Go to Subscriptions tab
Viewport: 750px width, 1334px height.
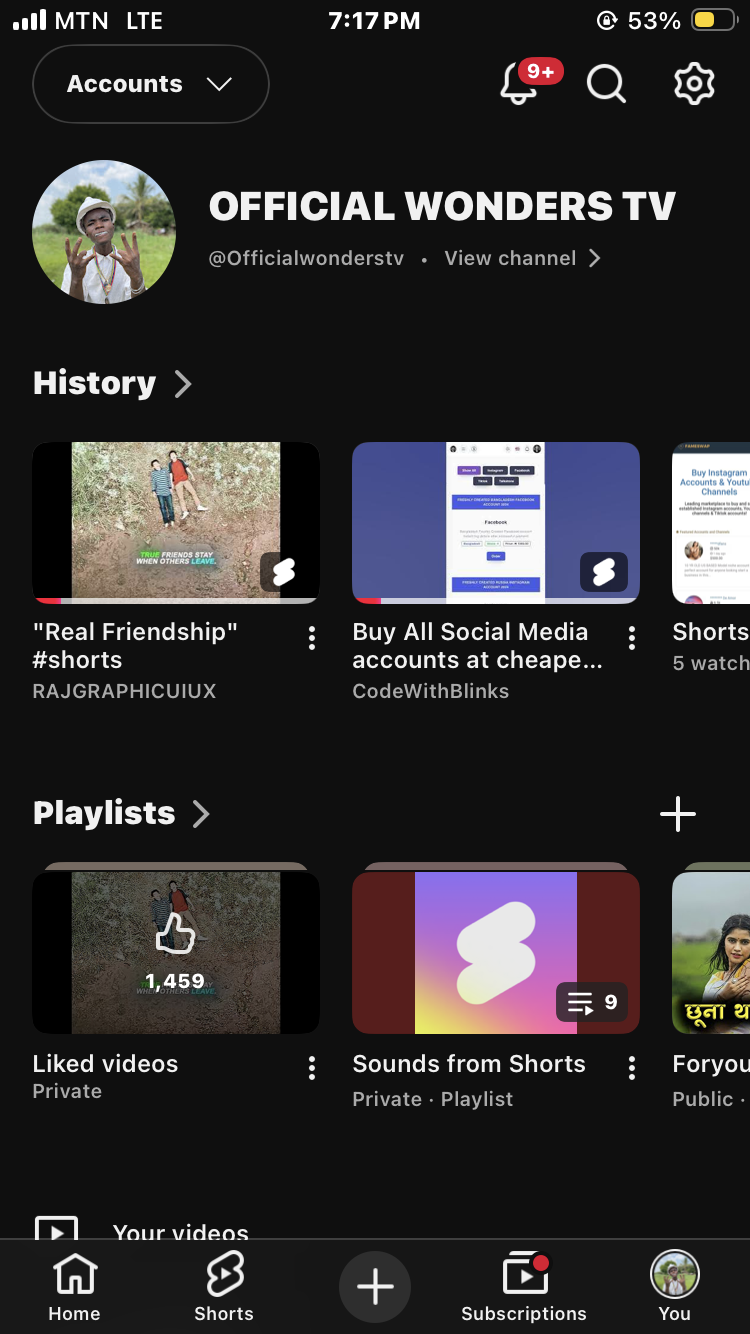(524, 1288)
